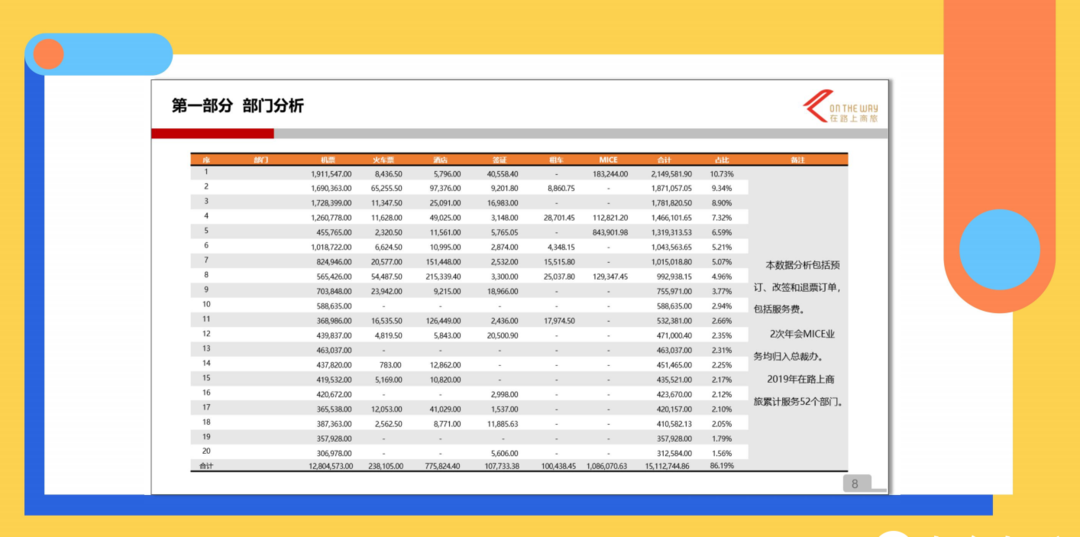Click the 机票 column header
Screen dimensions: 1080x537
(328, 159)
